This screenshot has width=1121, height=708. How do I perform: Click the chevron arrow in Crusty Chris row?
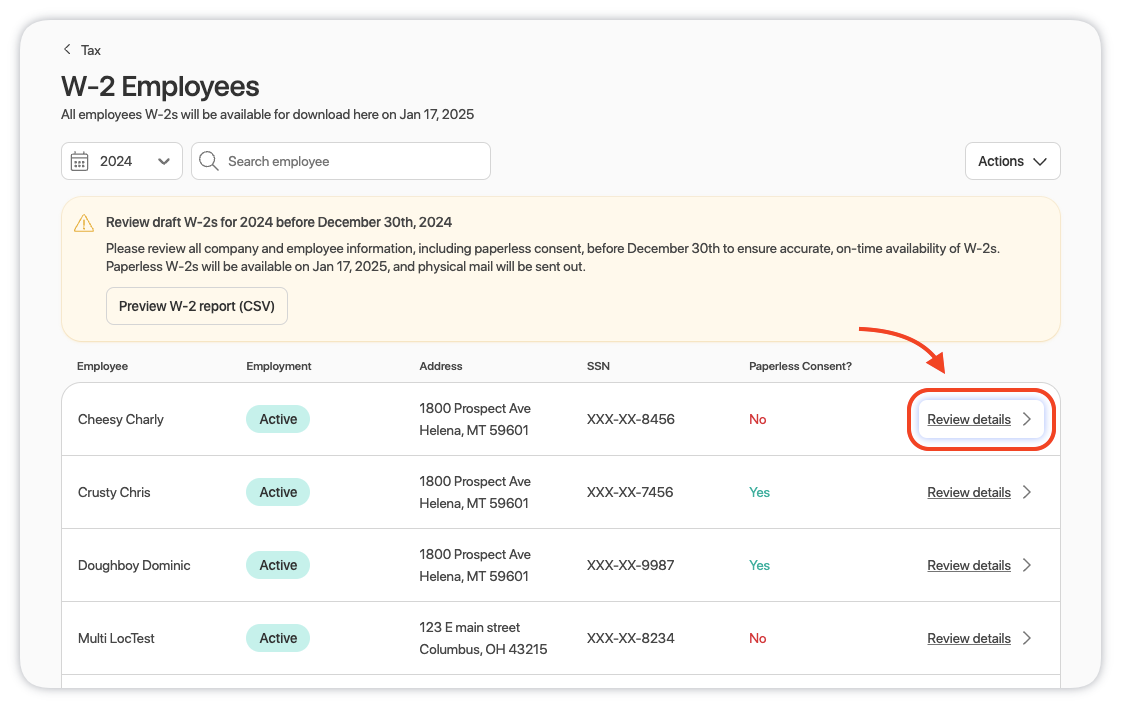pos(1027,493)
